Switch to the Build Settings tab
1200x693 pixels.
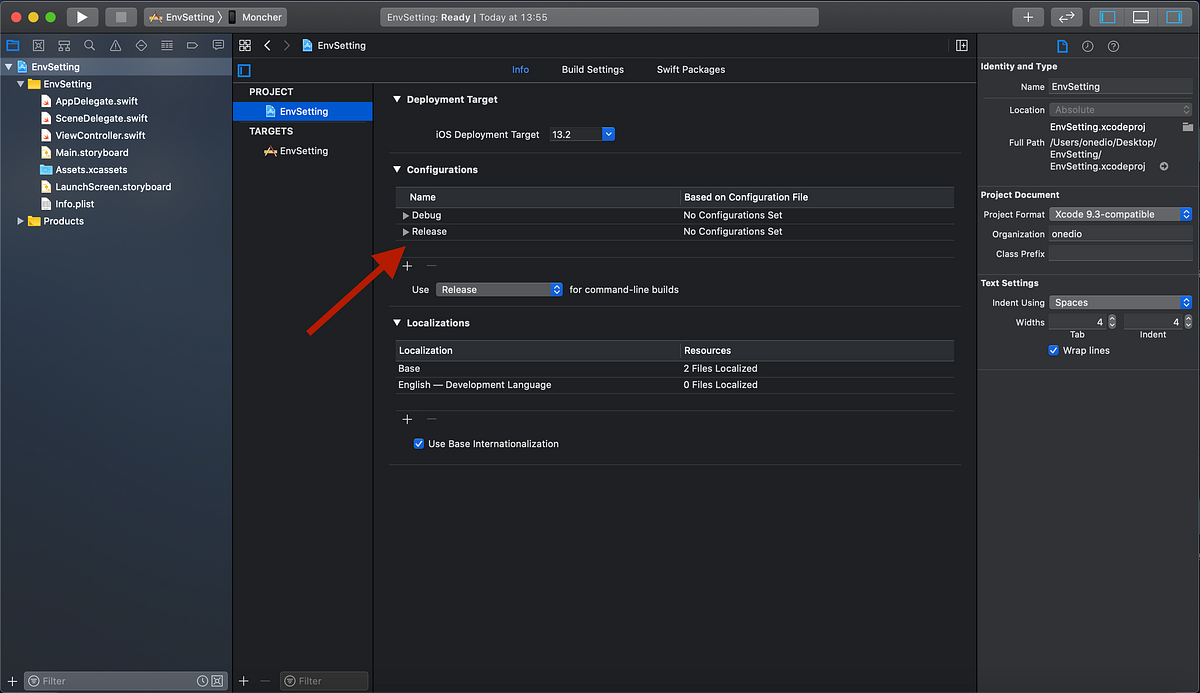(x=592, y=69)
